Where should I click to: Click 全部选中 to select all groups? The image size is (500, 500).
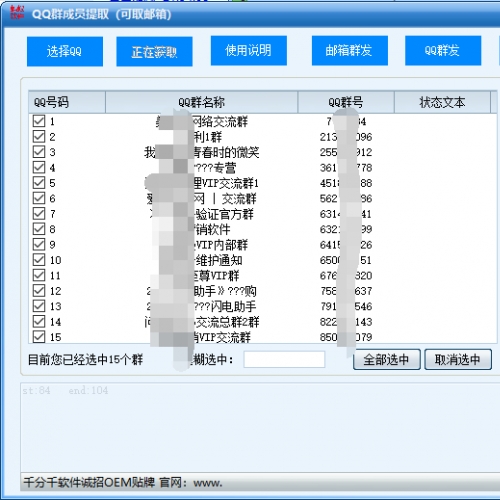click(387, 360)
